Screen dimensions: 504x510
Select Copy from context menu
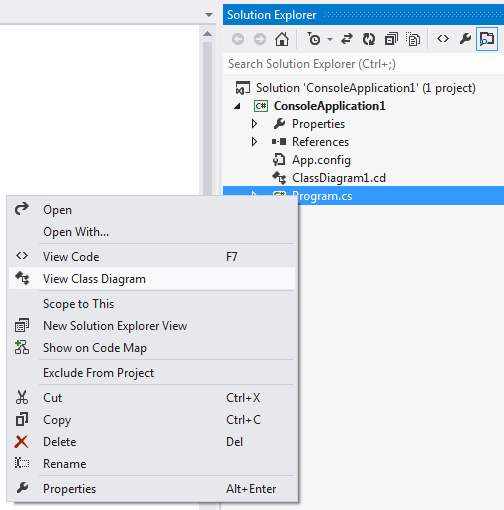[152, 420]
